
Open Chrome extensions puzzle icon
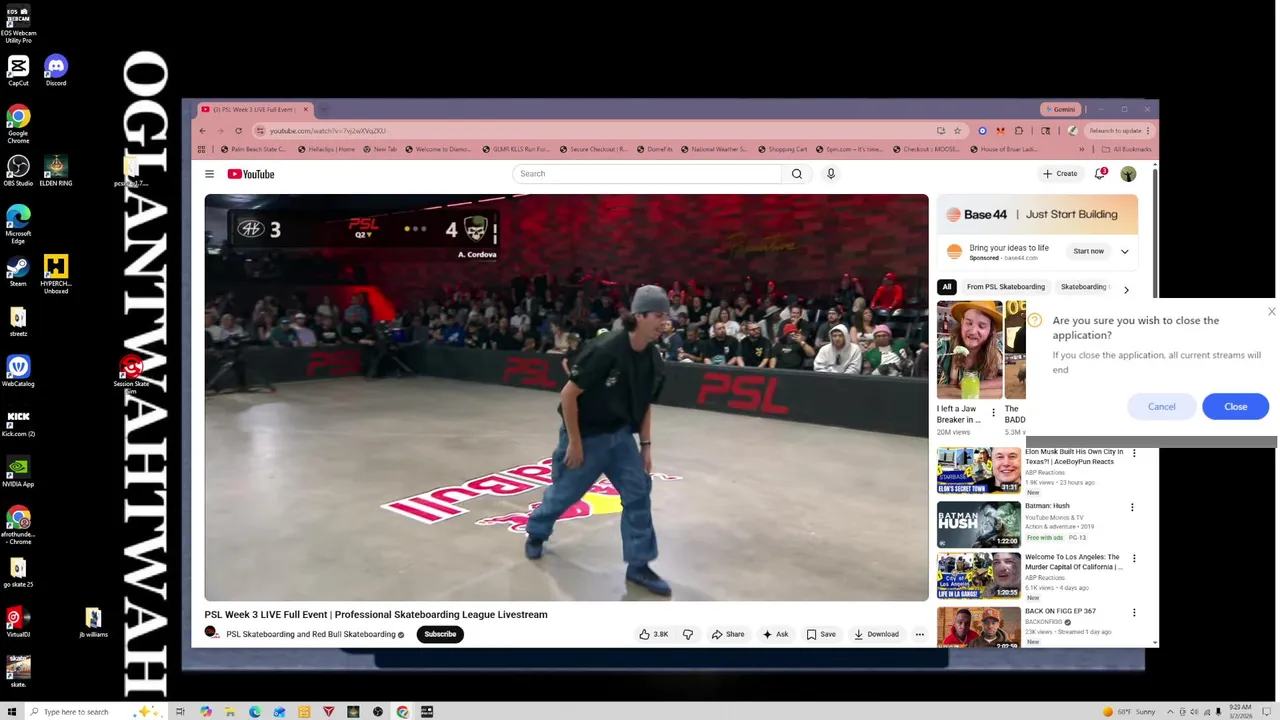click(1019, 131)
